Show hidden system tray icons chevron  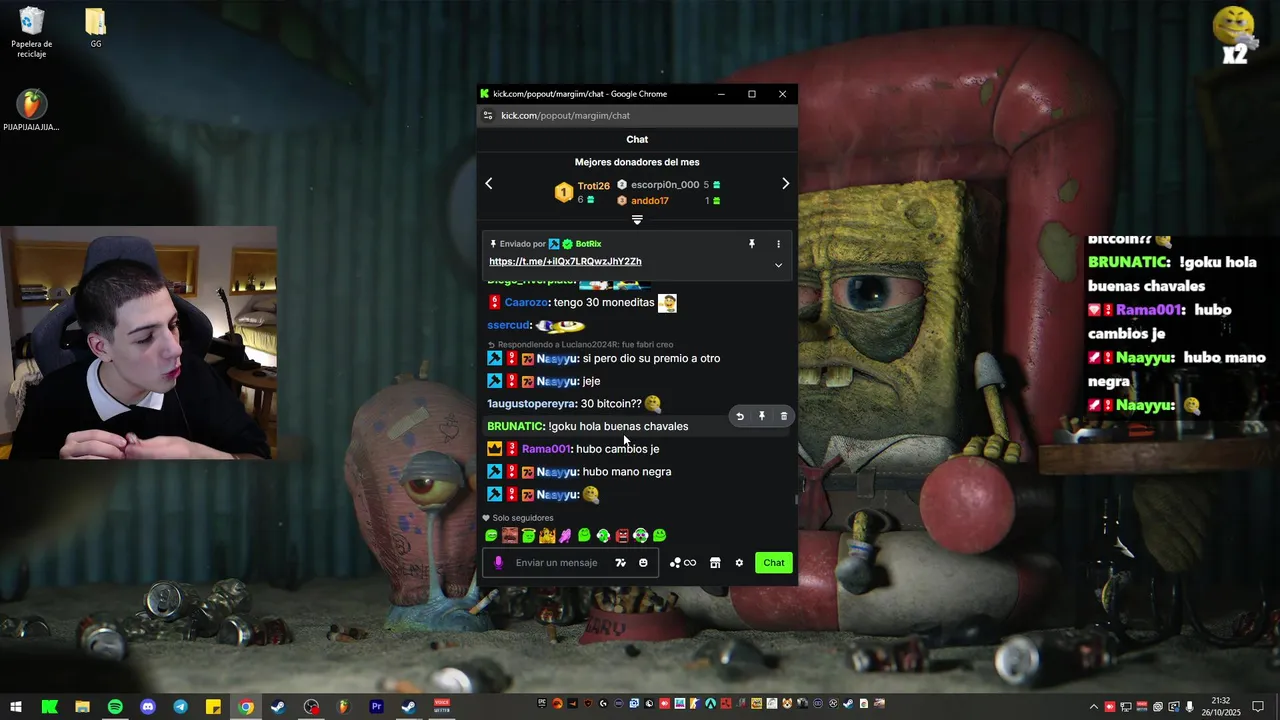(x=1094, y=707)
